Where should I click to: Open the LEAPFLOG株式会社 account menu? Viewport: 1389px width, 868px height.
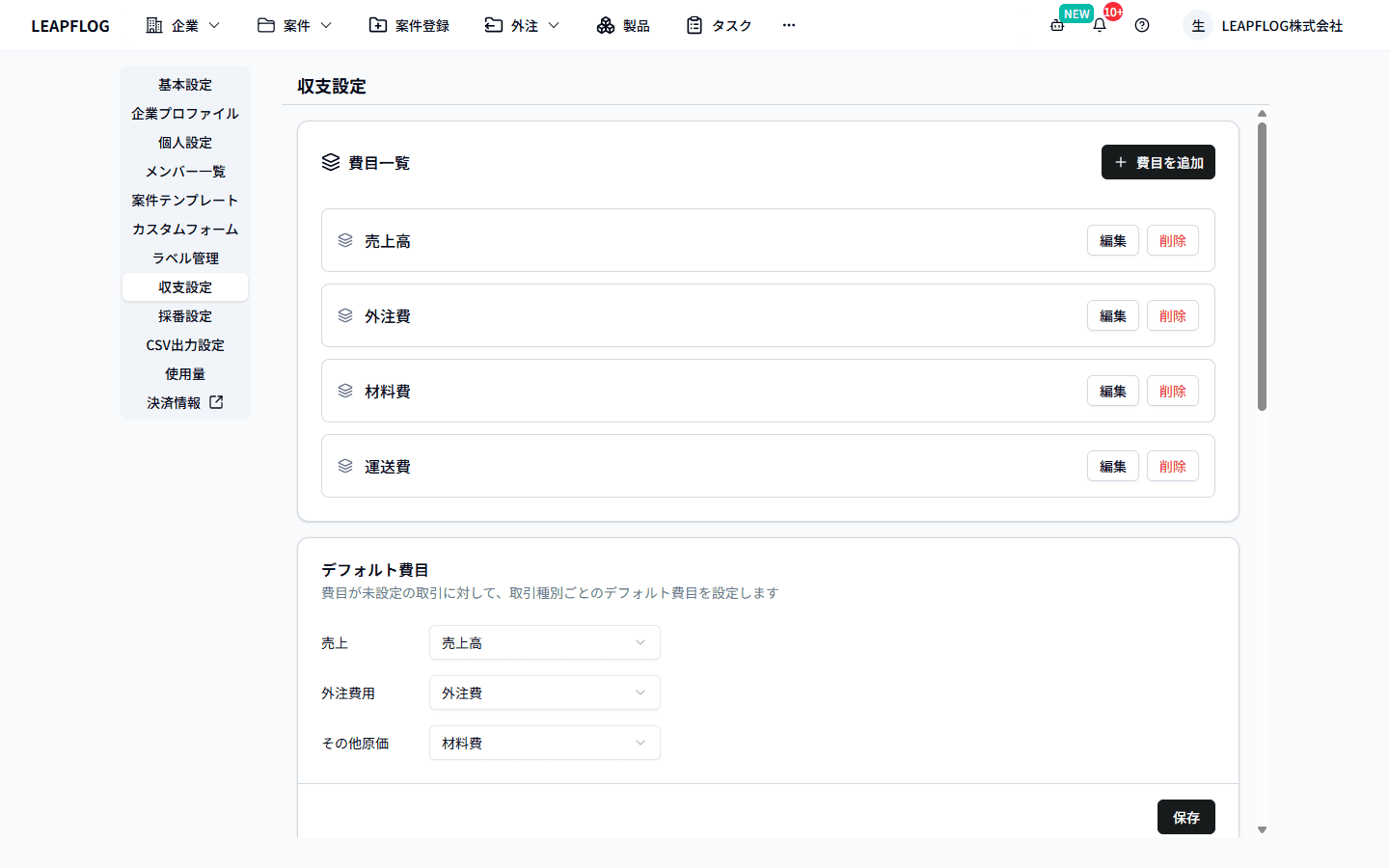coord(1282,26)
